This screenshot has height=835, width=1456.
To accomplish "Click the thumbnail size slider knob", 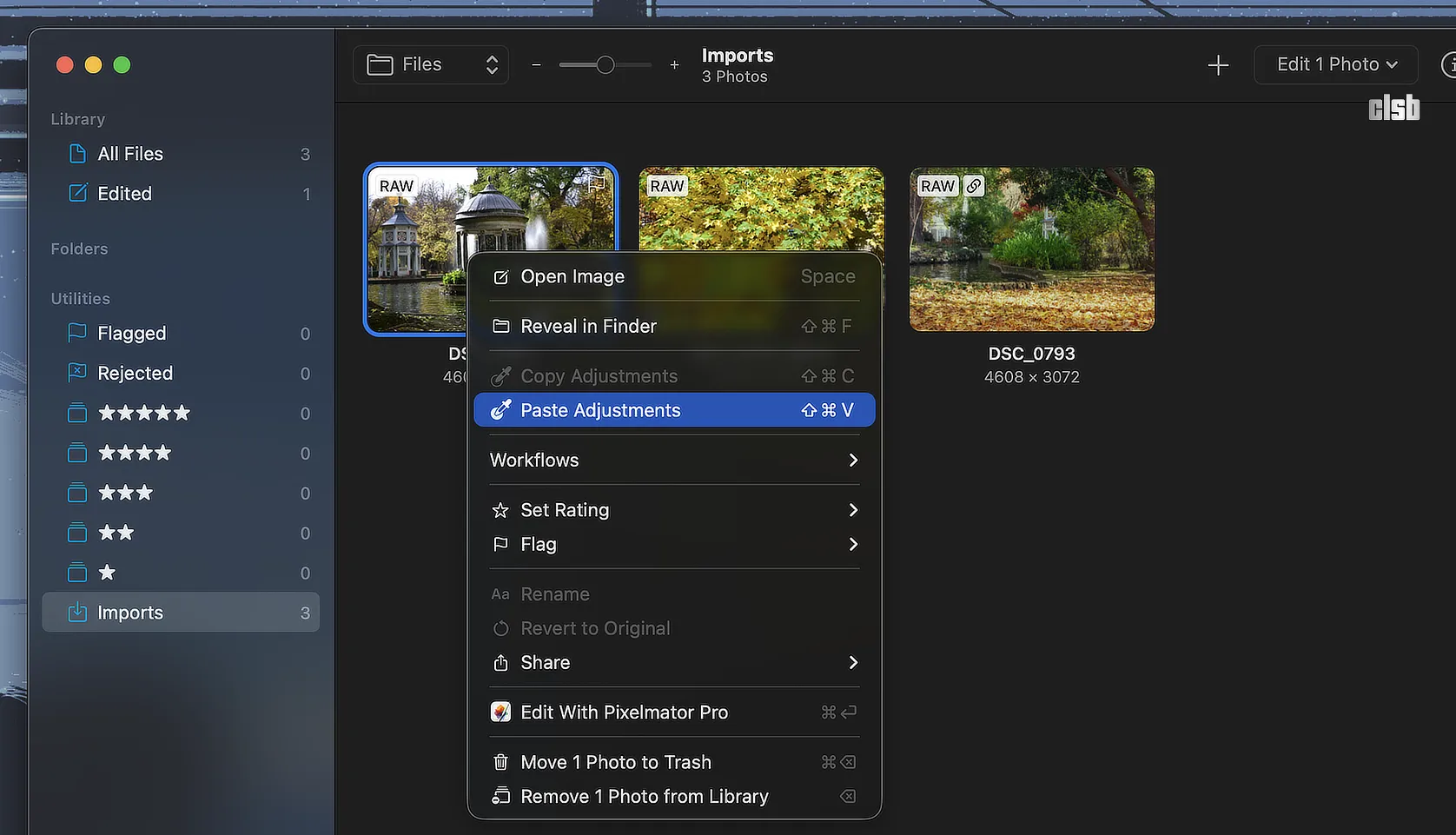I will click(606, 65).
